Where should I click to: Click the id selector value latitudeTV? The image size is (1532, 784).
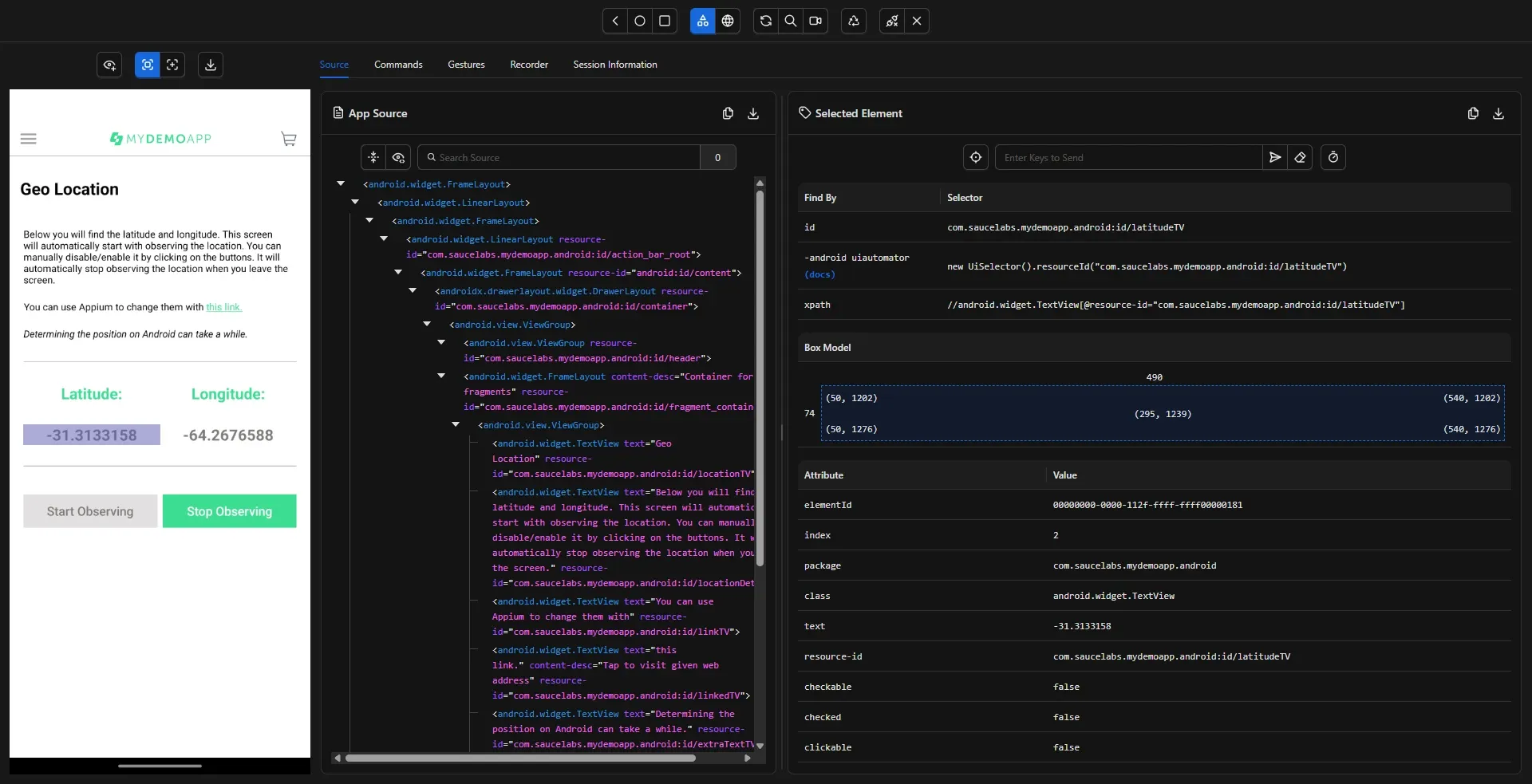(x=1065, y=227)
